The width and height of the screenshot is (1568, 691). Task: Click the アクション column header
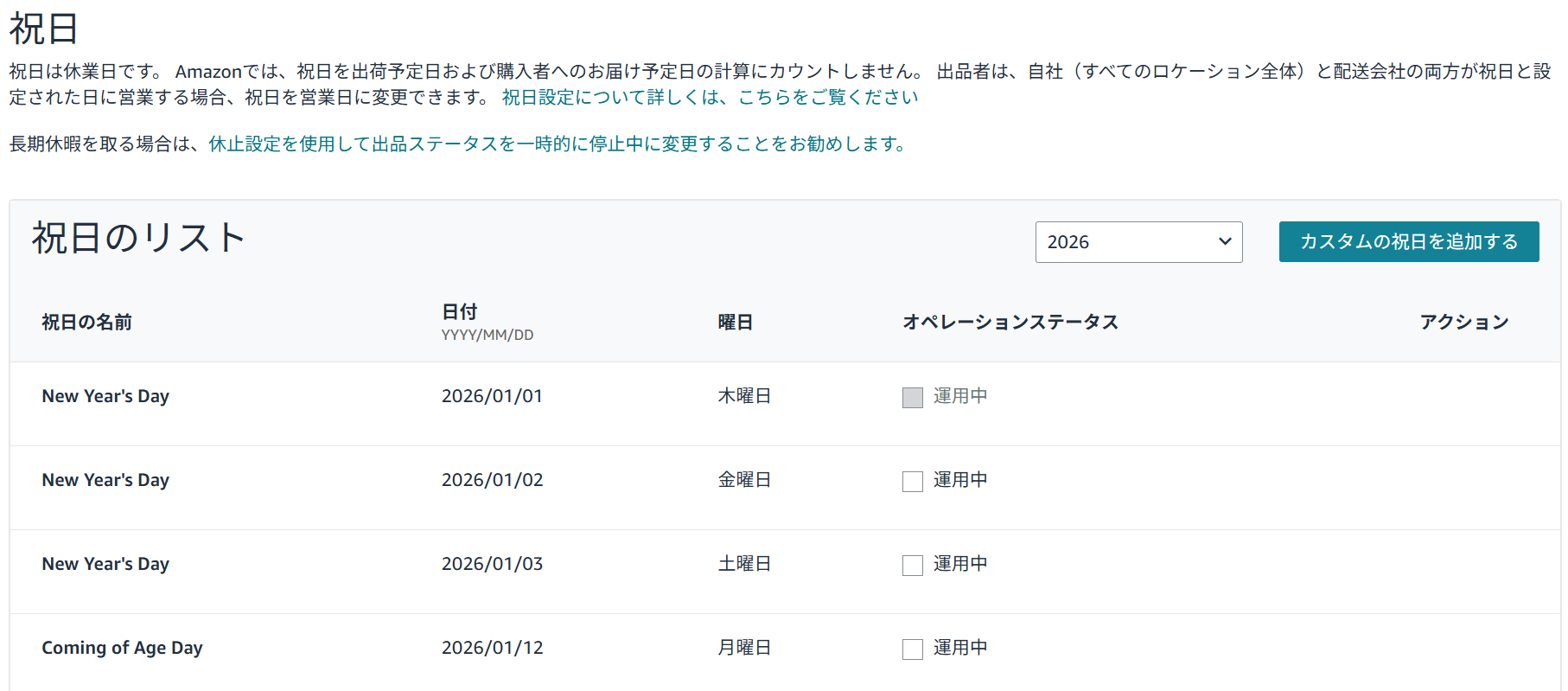pyautogui.click(x=1463, y=323)
